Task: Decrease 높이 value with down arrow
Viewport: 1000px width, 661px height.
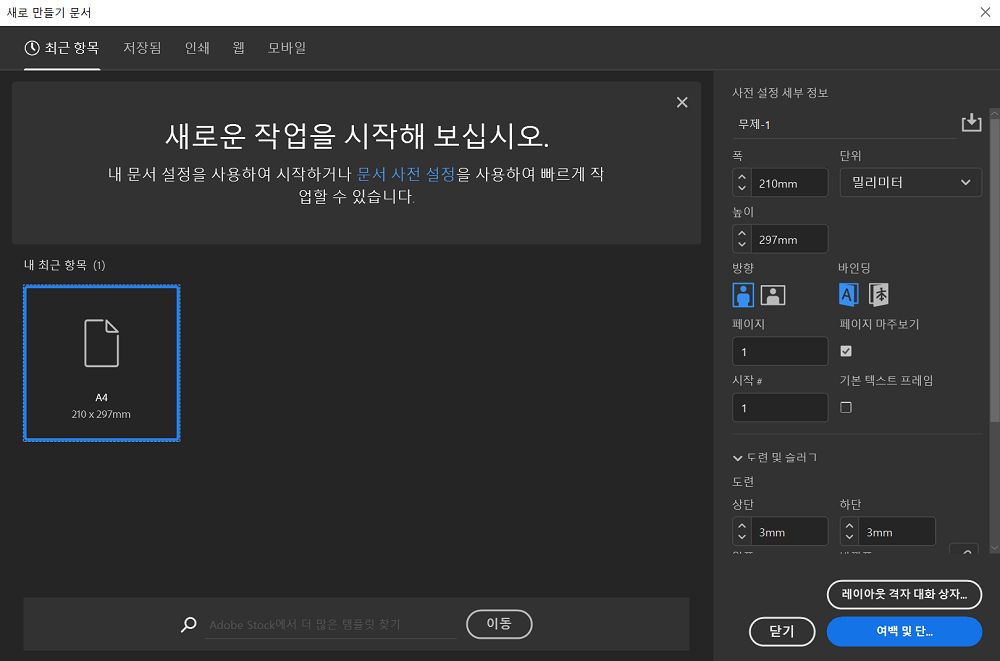Action: pyautogui.click(x=742, y=244)
